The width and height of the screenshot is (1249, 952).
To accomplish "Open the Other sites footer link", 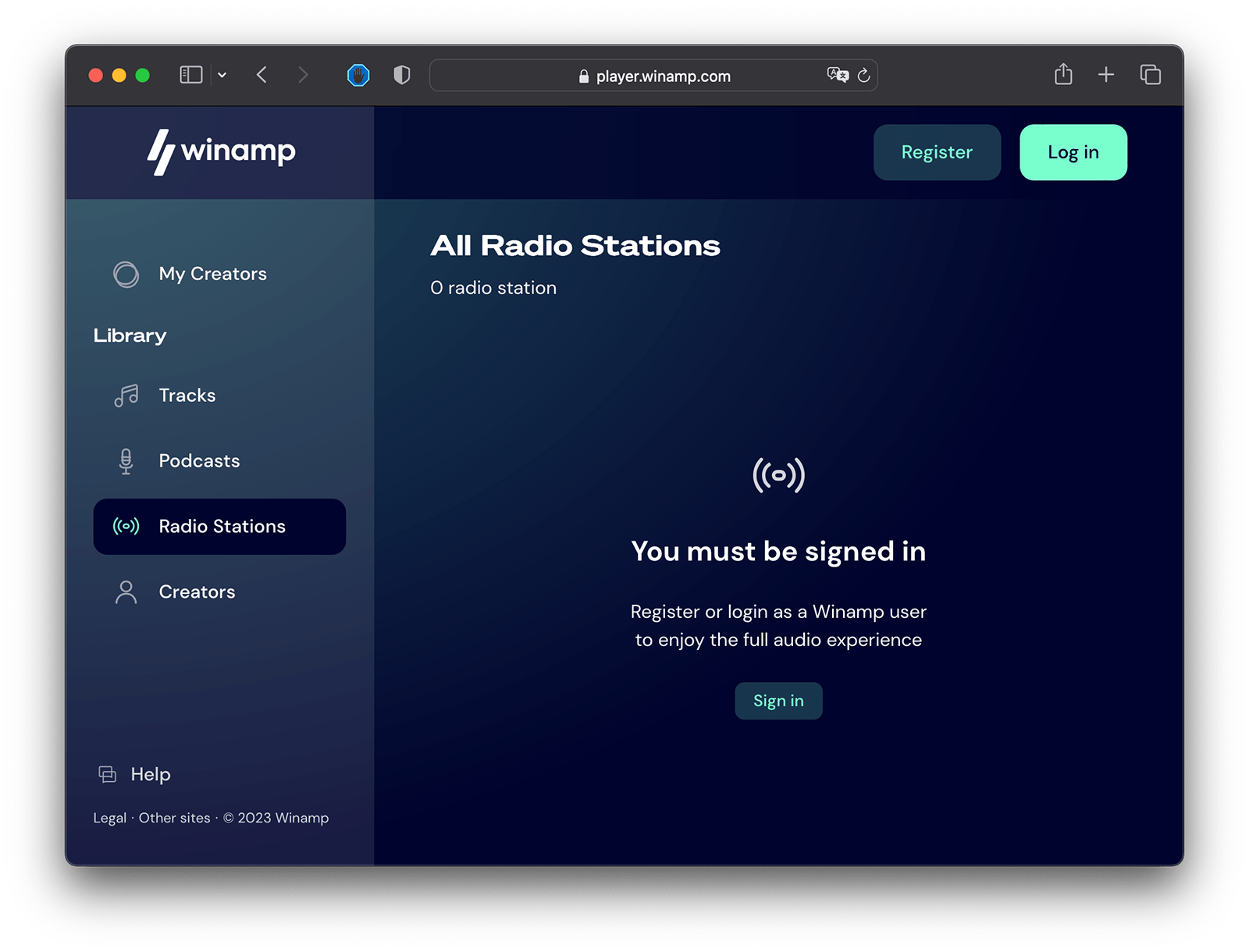I will pyautogui.click(x=174, y=818).
